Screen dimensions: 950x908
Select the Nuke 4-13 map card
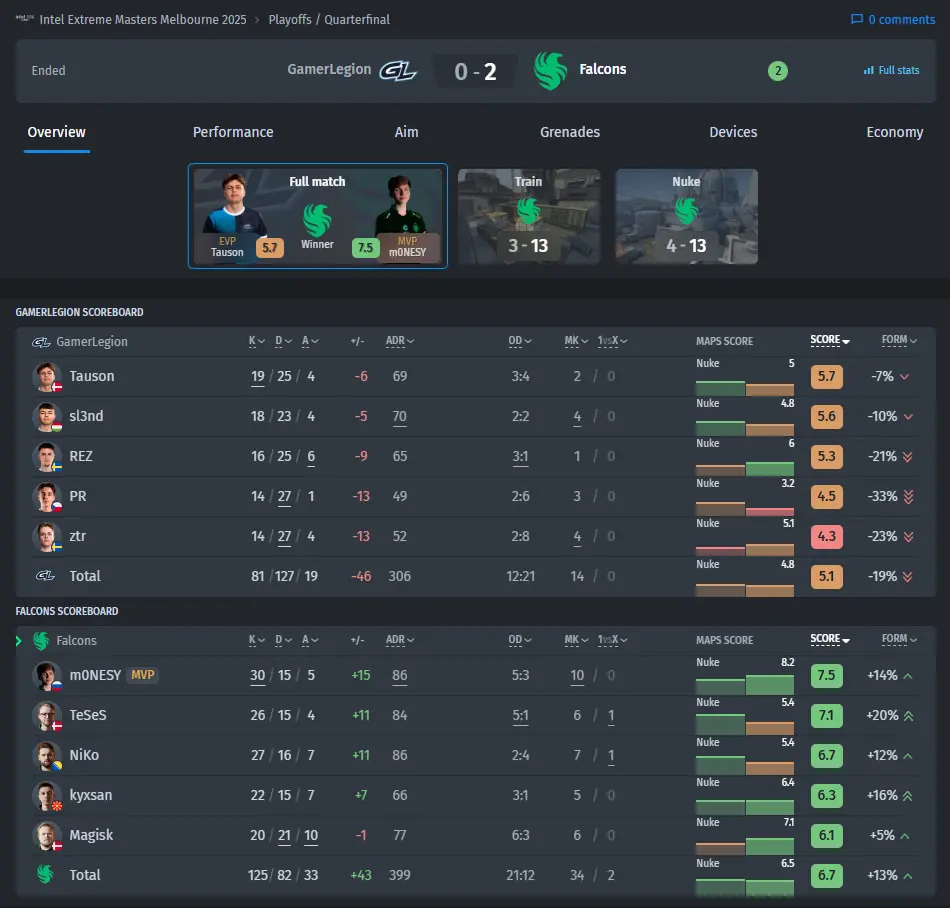(x=686, y=216)
